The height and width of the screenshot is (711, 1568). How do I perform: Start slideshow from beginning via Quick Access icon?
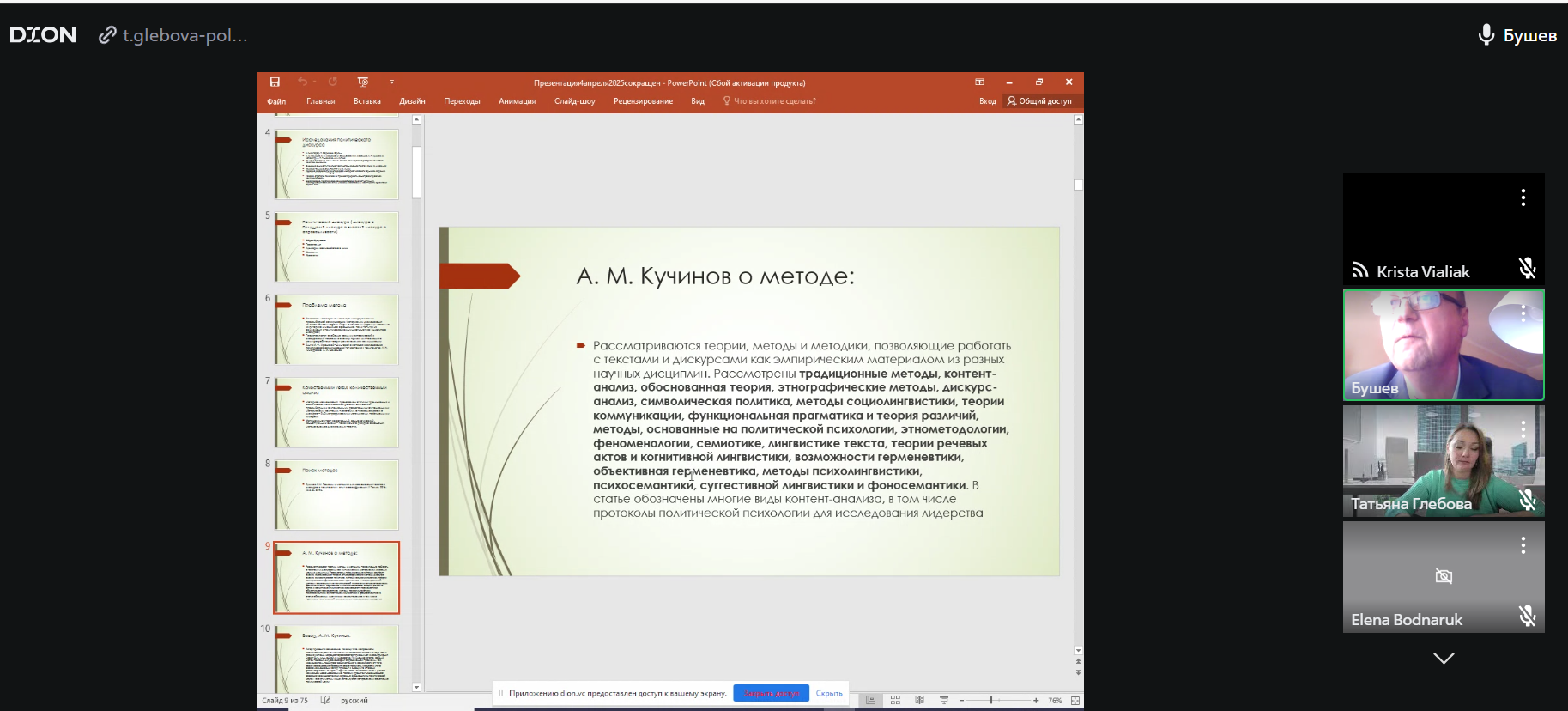tap(363, 82)
